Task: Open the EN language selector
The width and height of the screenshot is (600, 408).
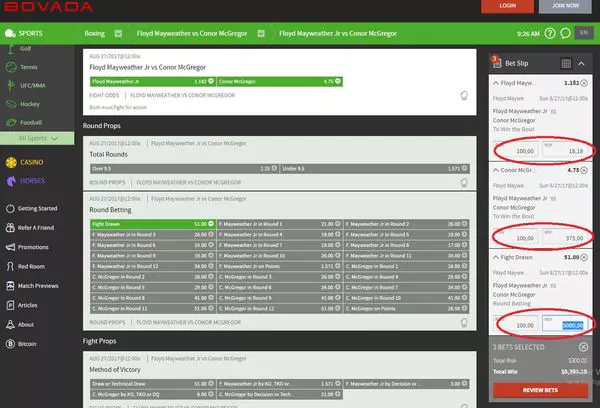Action: pos(584,33)
